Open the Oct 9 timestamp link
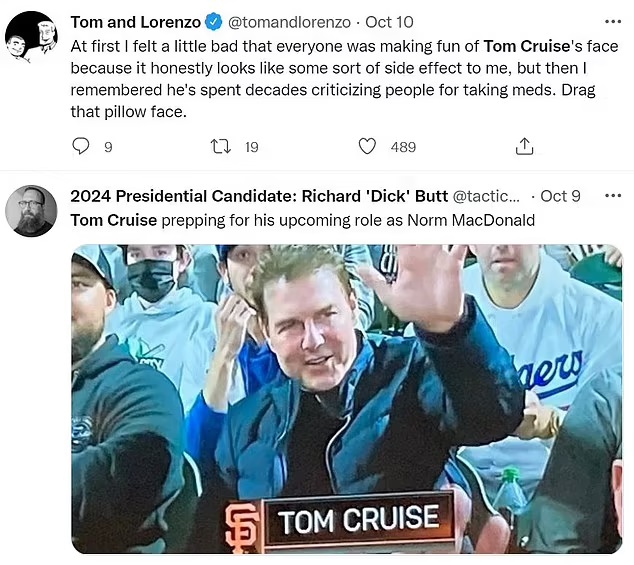The image size is (634, 565). click(560, 196)
